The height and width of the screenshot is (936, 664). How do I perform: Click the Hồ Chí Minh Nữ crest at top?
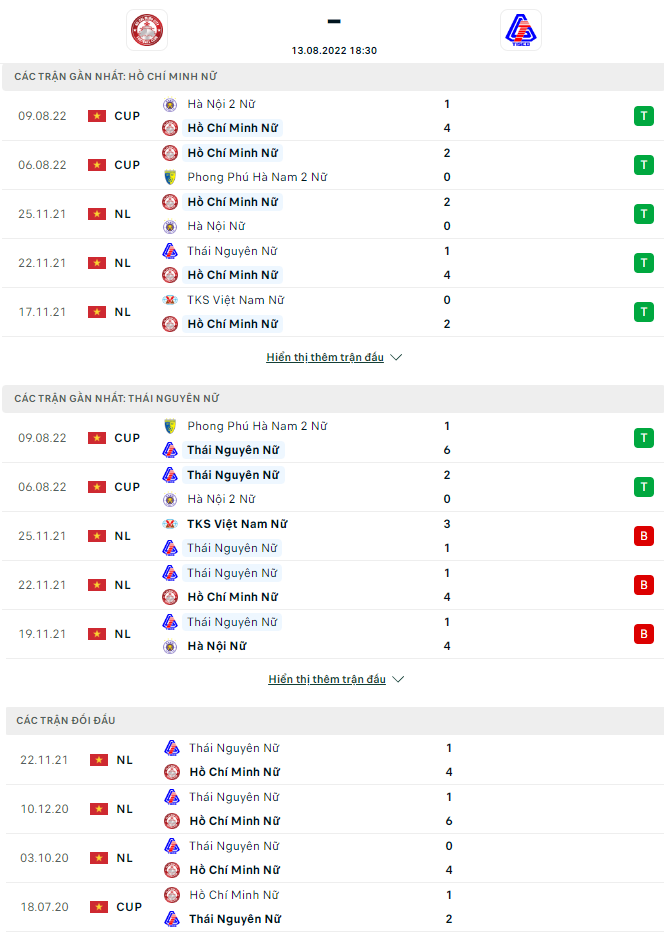coord(148,29)
